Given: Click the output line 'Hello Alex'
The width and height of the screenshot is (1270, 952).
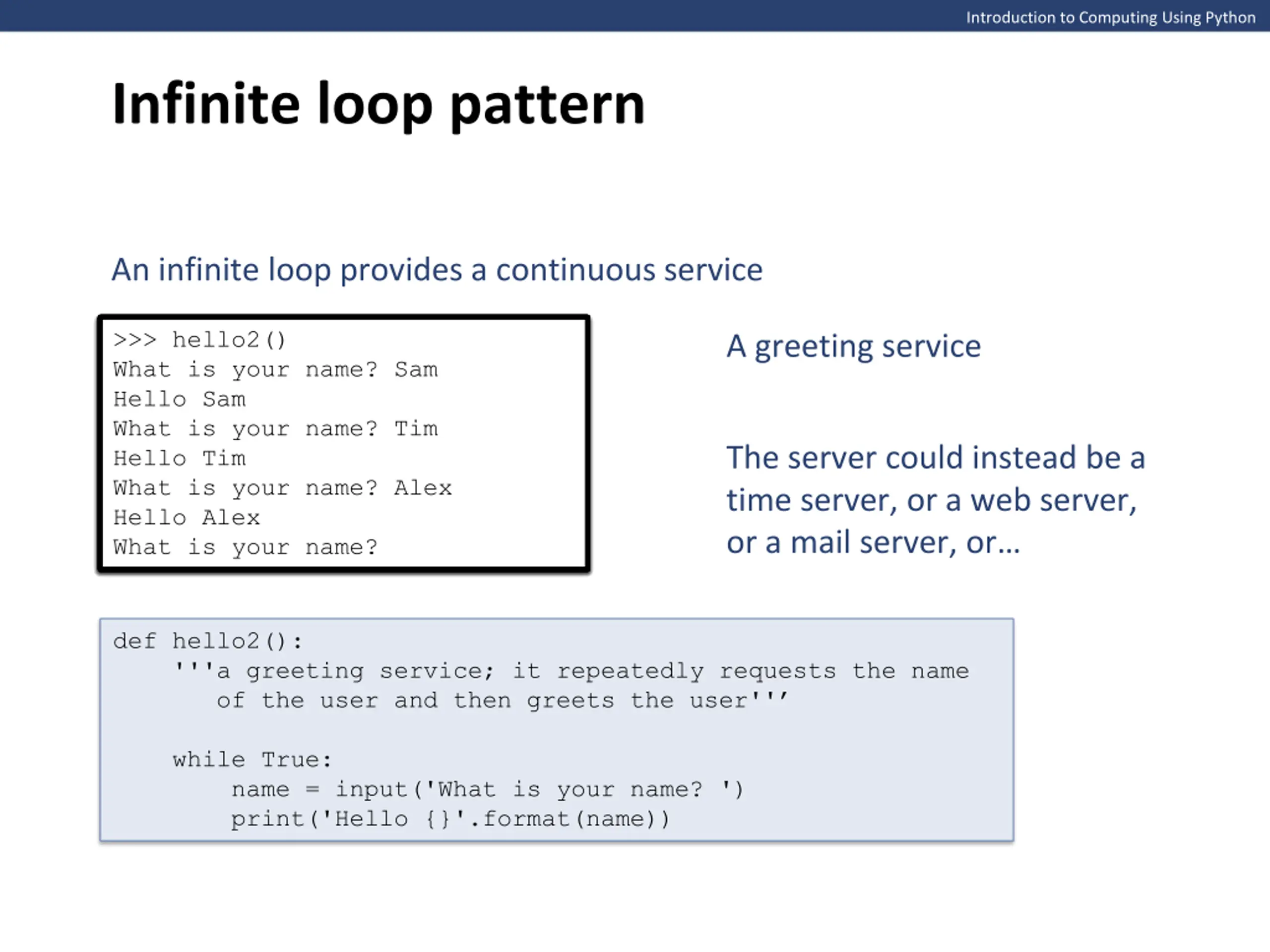Looking at the screenshot, I should [187, 518].
